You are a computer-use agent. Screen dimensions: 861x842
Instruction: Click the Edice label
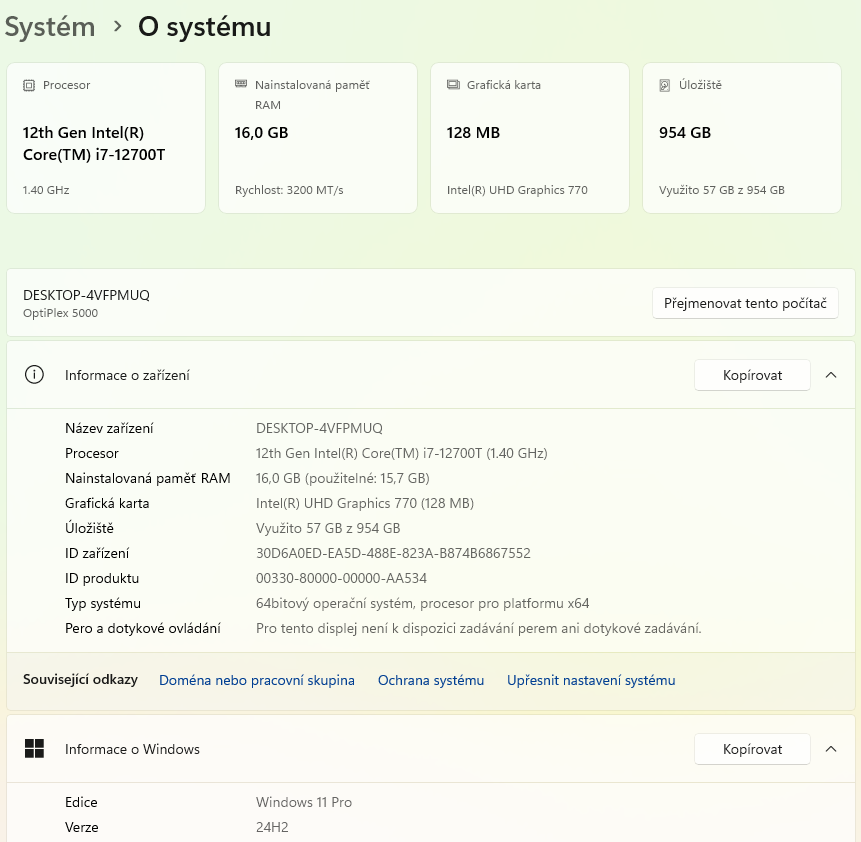(81, 802)
